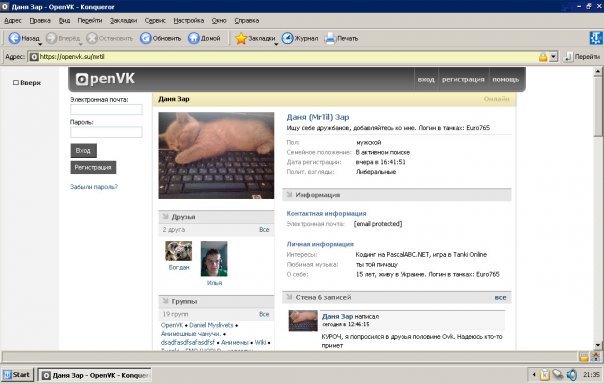Image resolution: width=604 pixels, height=384 pixels.
Task: Click the wall post author avatar thumbnail
Action: 303,320
